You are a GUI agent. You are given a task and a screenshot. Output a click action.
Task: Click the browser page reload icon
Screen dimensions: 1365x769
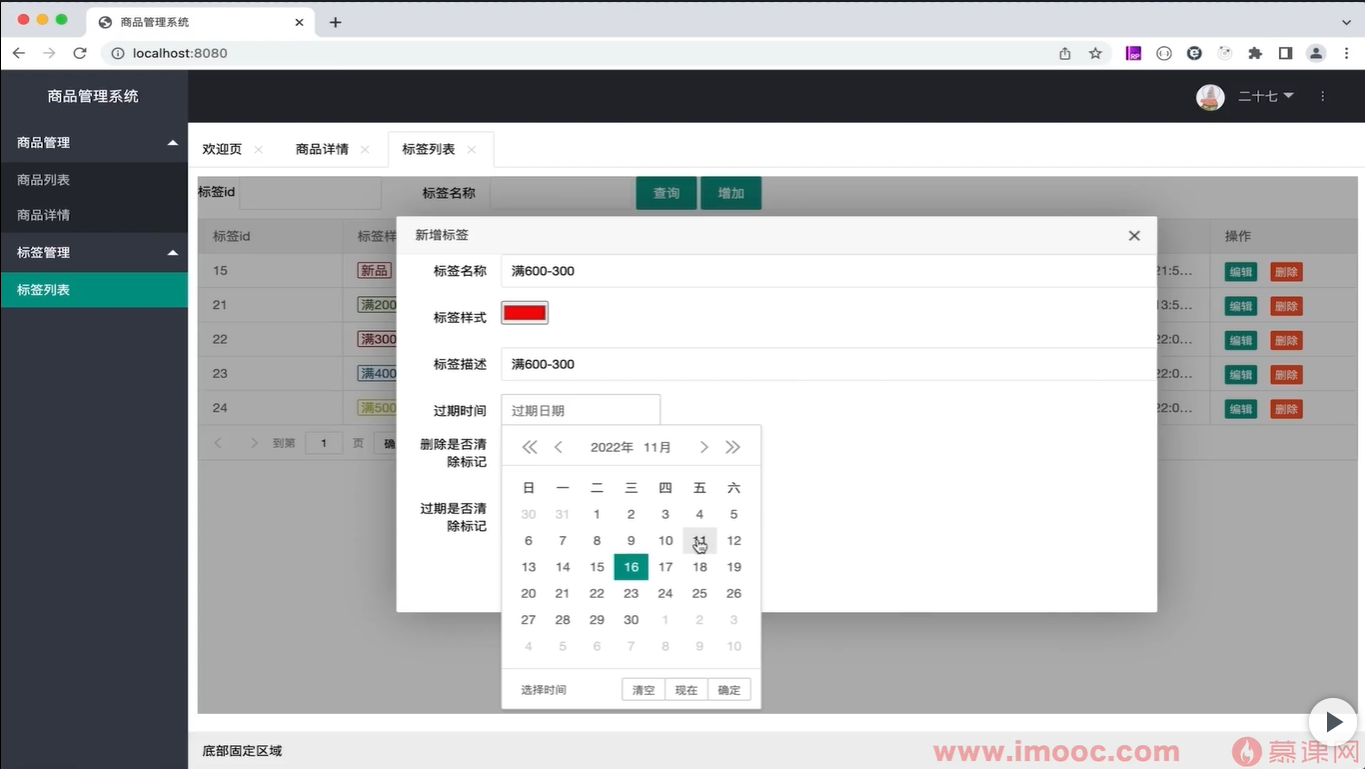point(80,53)
